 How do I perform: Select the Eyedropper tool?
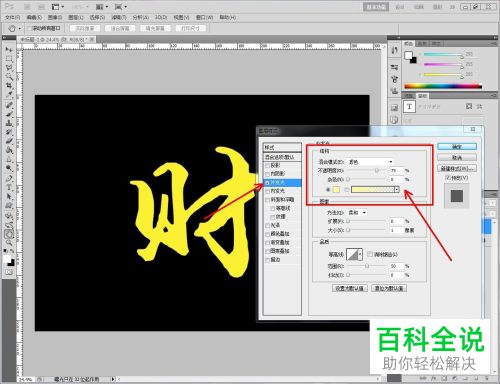[9, 95]
